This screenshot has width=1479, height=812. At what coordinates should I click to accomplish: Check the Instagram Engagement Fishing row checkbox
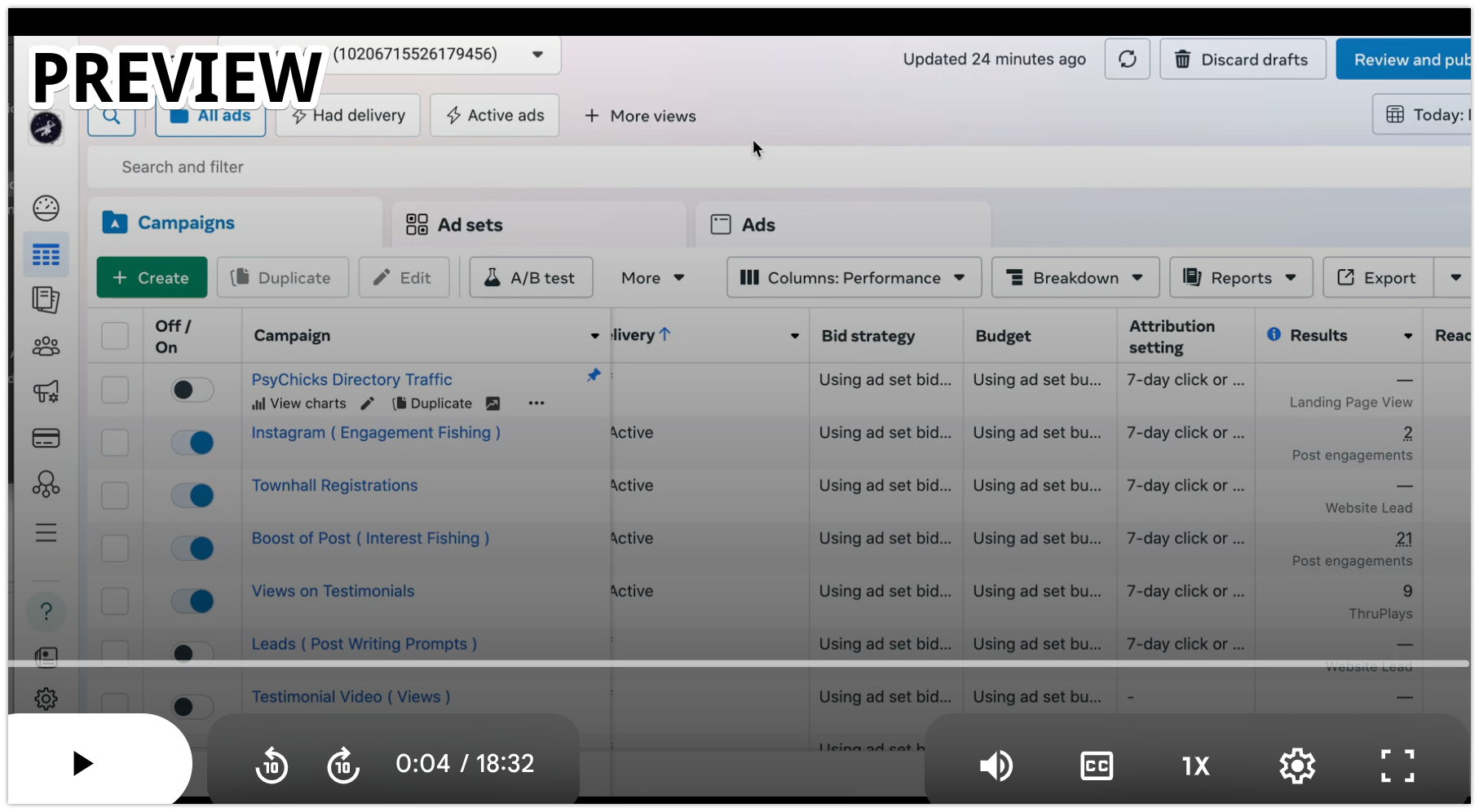pos(115,443)
